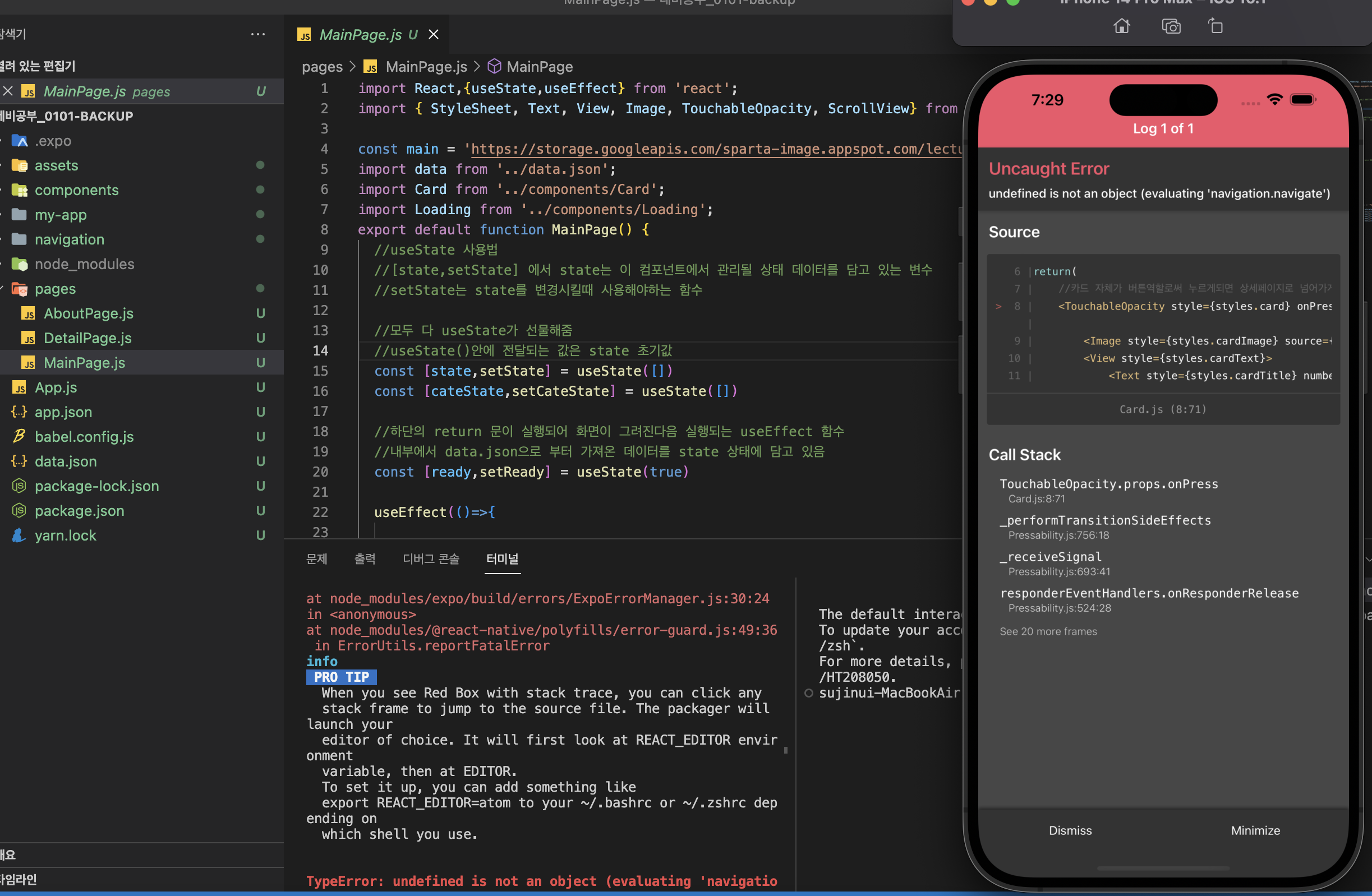Close MainPage.js in open editors list
1372x896 pixels.
tap(8, 91)
